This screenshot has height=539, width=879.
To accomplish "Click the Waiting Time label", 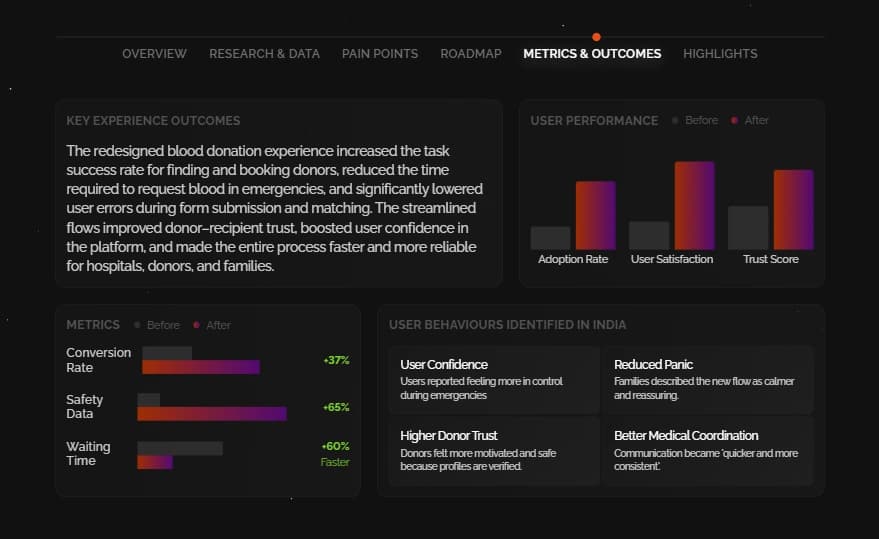I will (x=88, y=454).
